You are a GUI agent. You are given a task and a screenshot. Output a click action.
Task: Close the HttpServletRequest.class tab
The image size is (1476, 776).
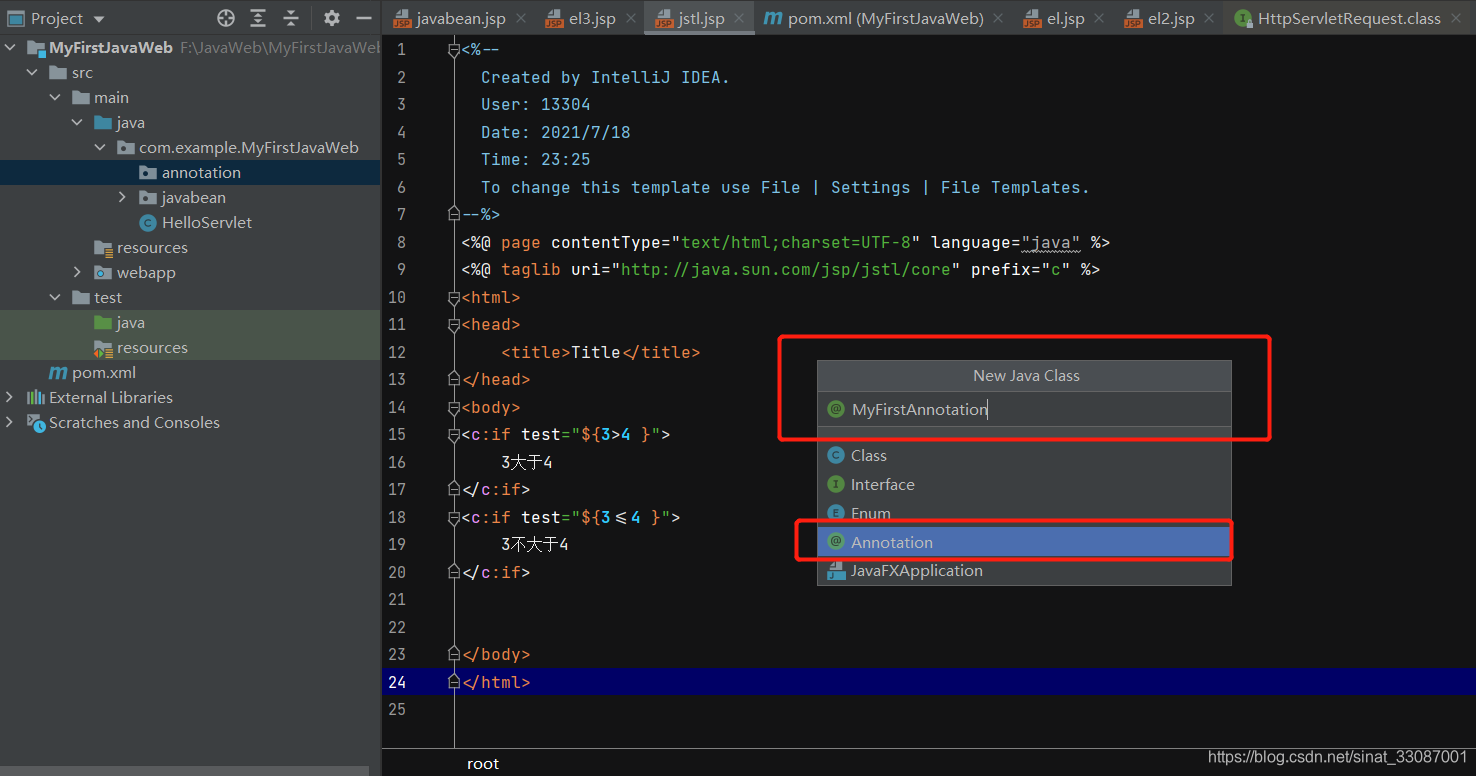click(x=1457, y=18)
